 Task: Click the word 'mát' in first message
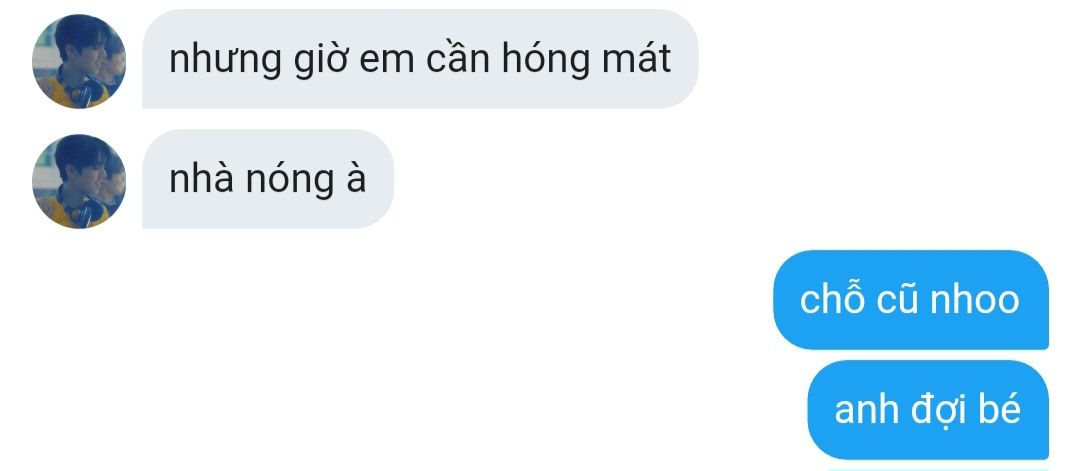click(636, 59)
